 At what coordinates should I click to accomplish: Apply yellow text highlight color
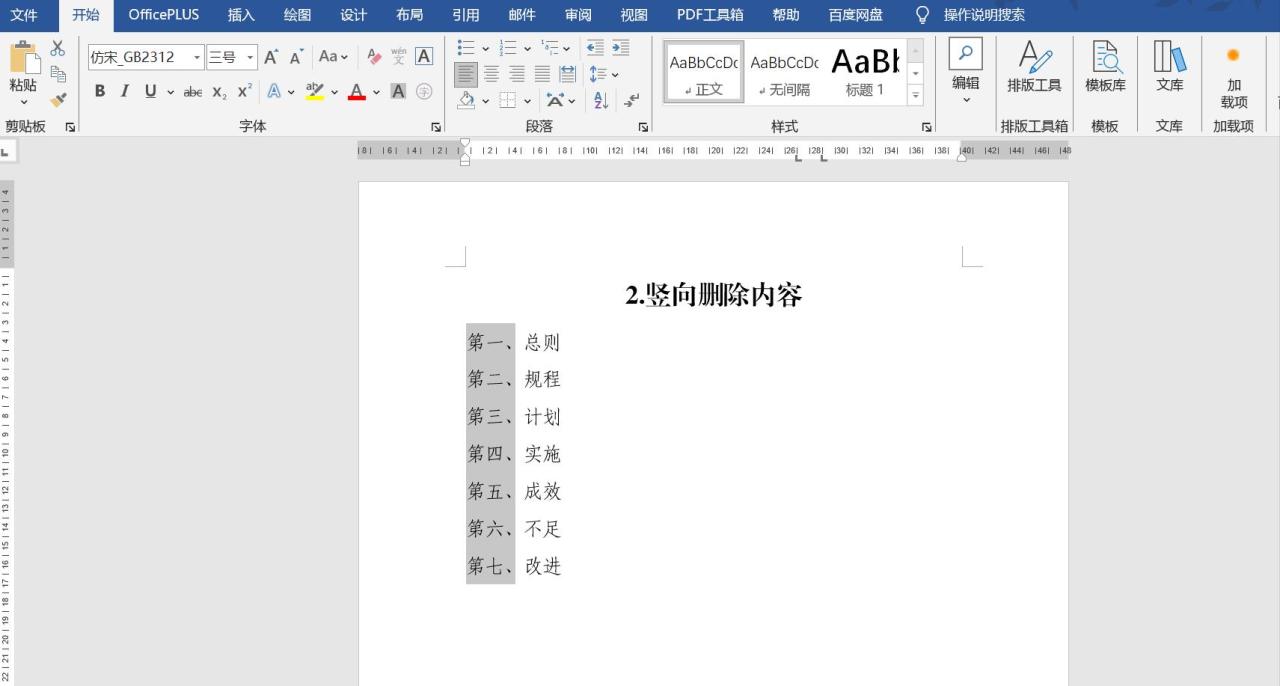[315, 92]
